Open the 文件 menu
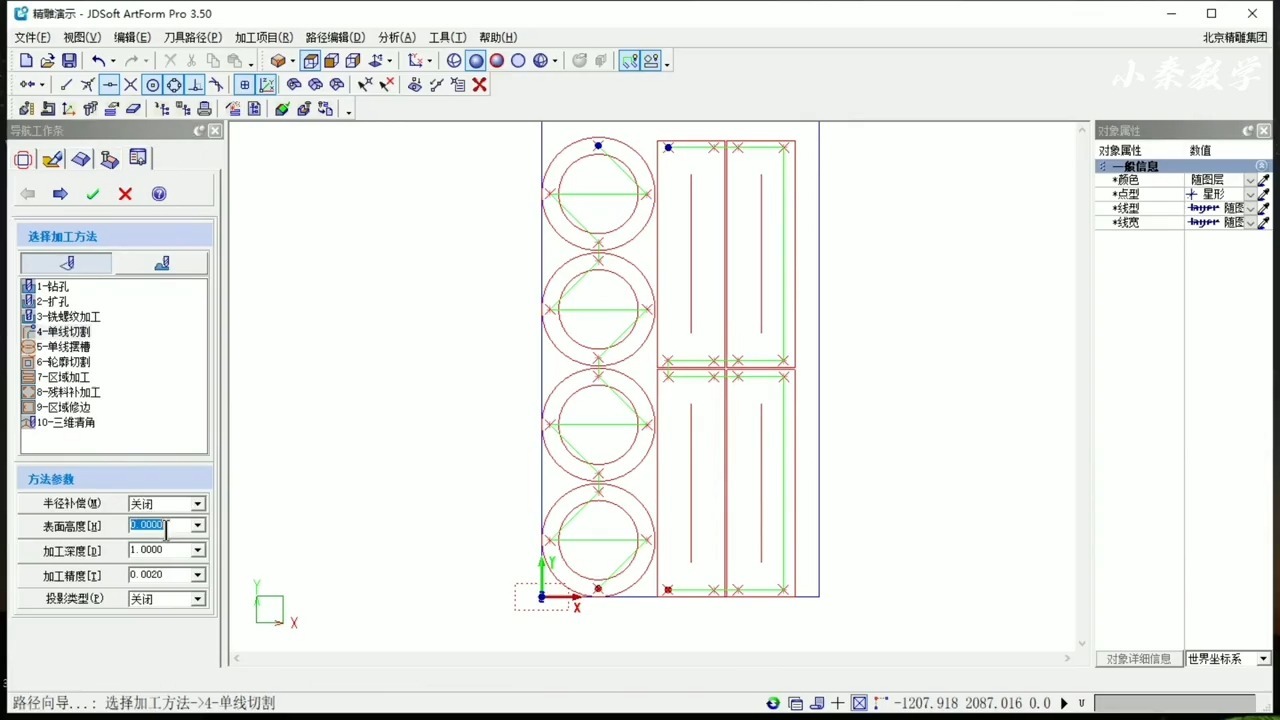The width and height of the screenshot is (1280, 720). (x=32, y=38)
